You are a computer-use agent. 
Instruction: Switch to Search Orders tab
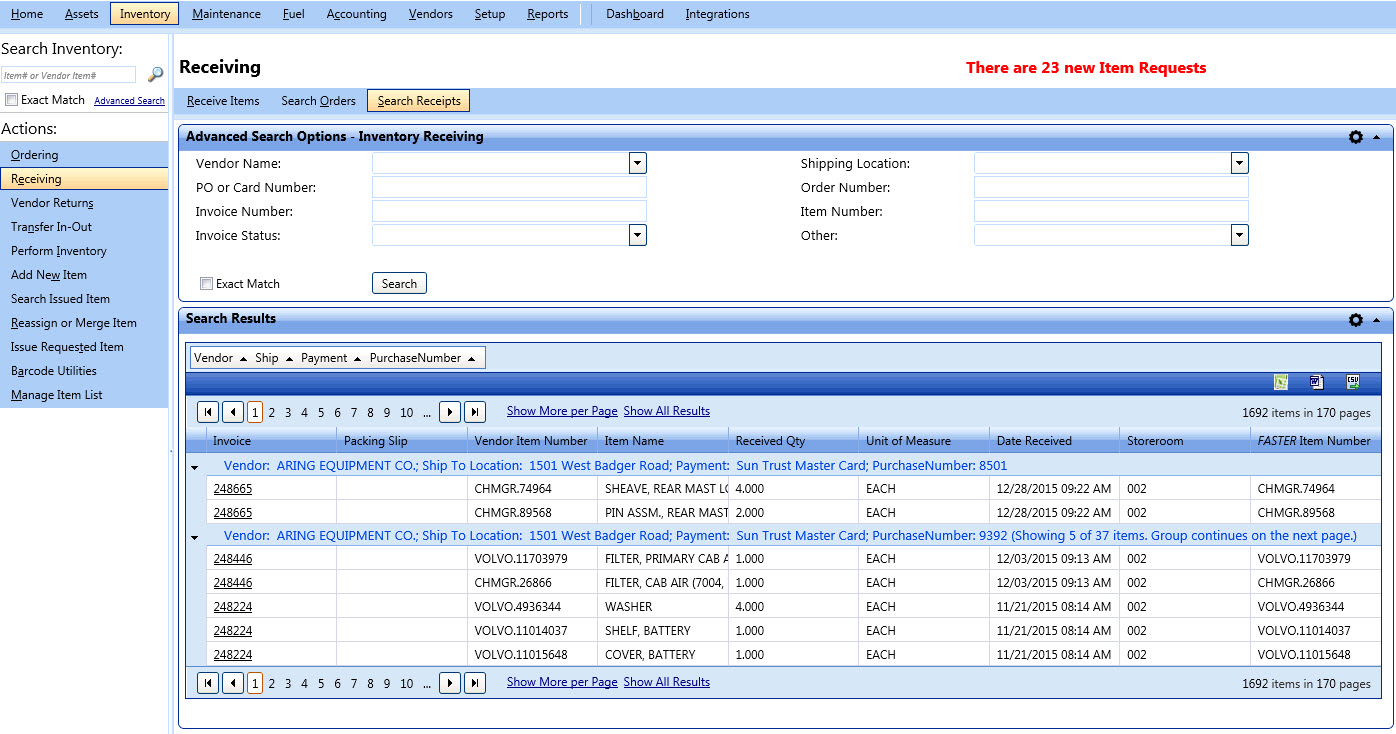pos(318,101)
